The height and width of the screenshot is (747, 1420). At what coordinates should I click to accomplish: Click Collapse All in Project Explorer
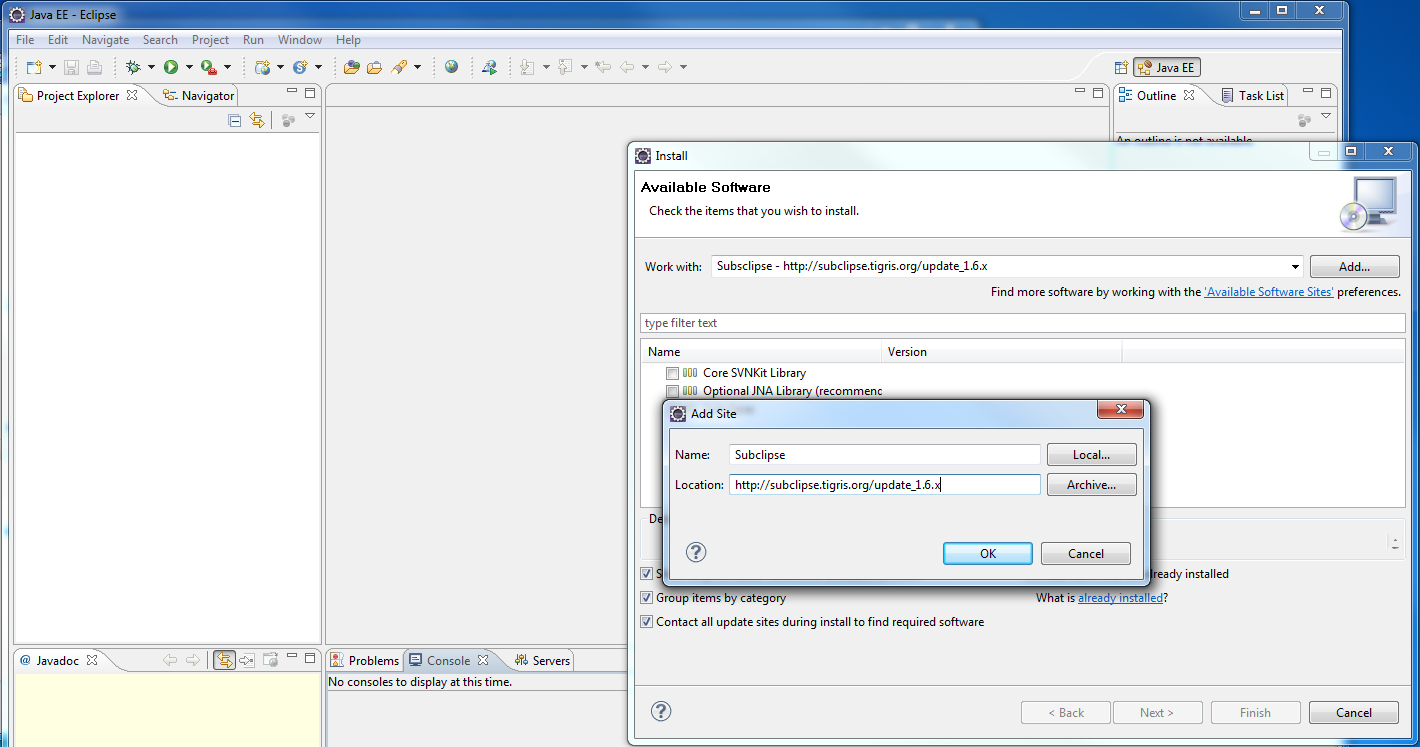tap(234, 120)
